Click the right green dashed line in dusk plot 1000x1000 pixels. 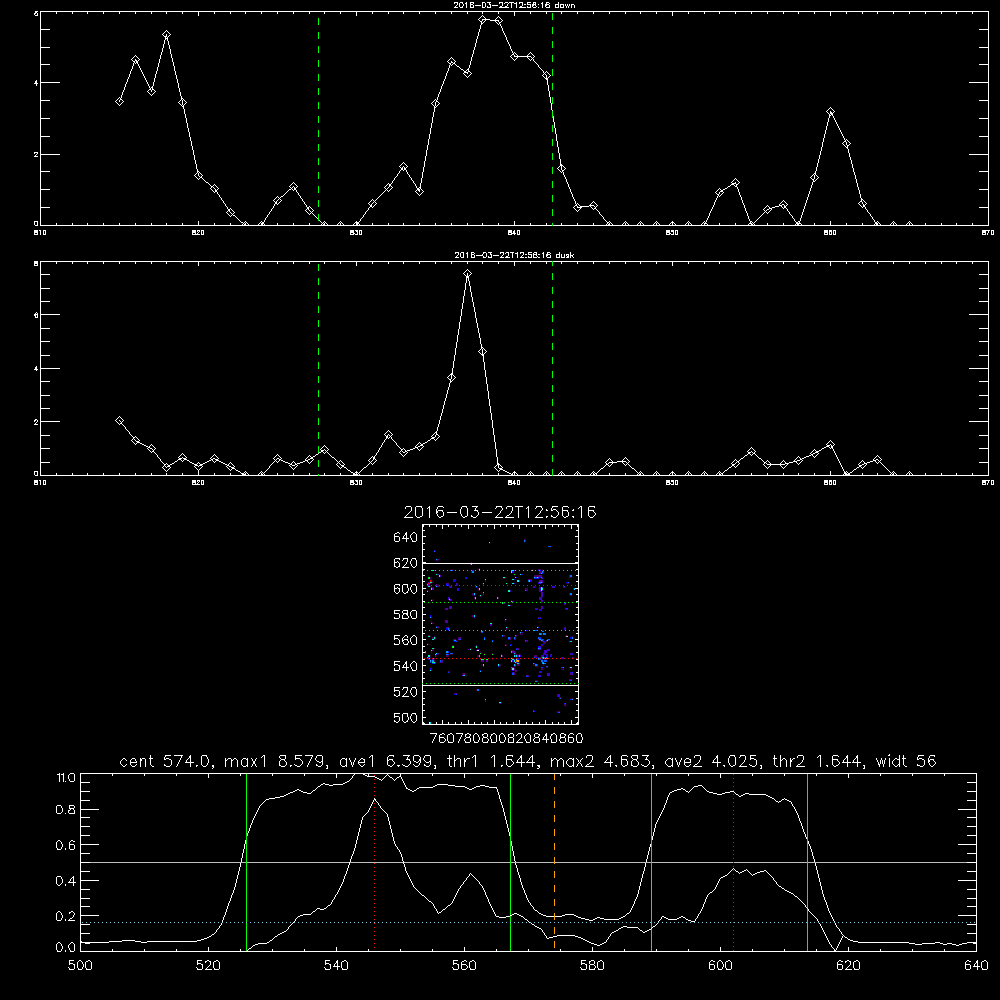[552, 369]
